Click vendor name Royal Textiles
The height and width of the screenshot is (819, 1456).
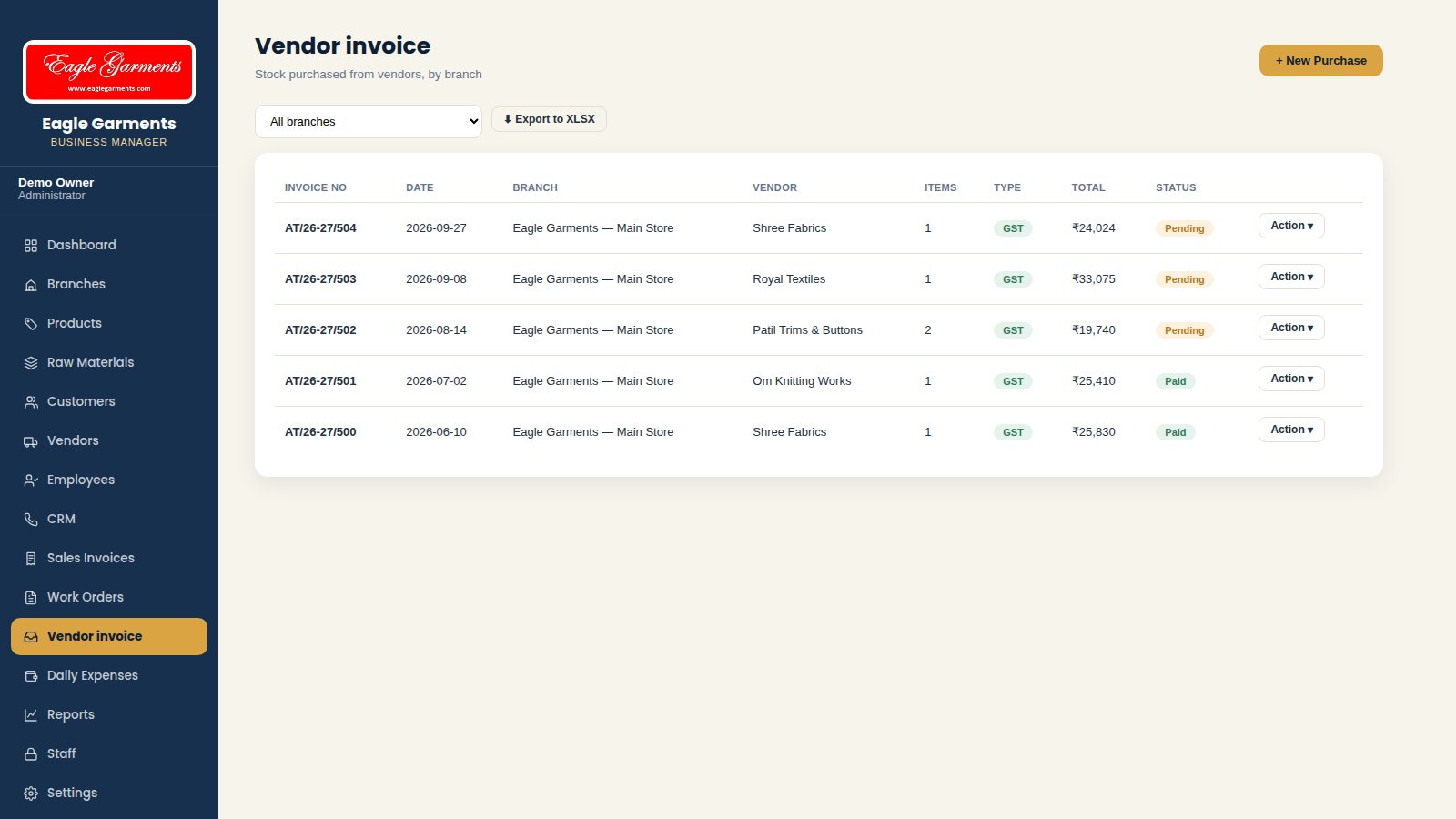[789, 279]
